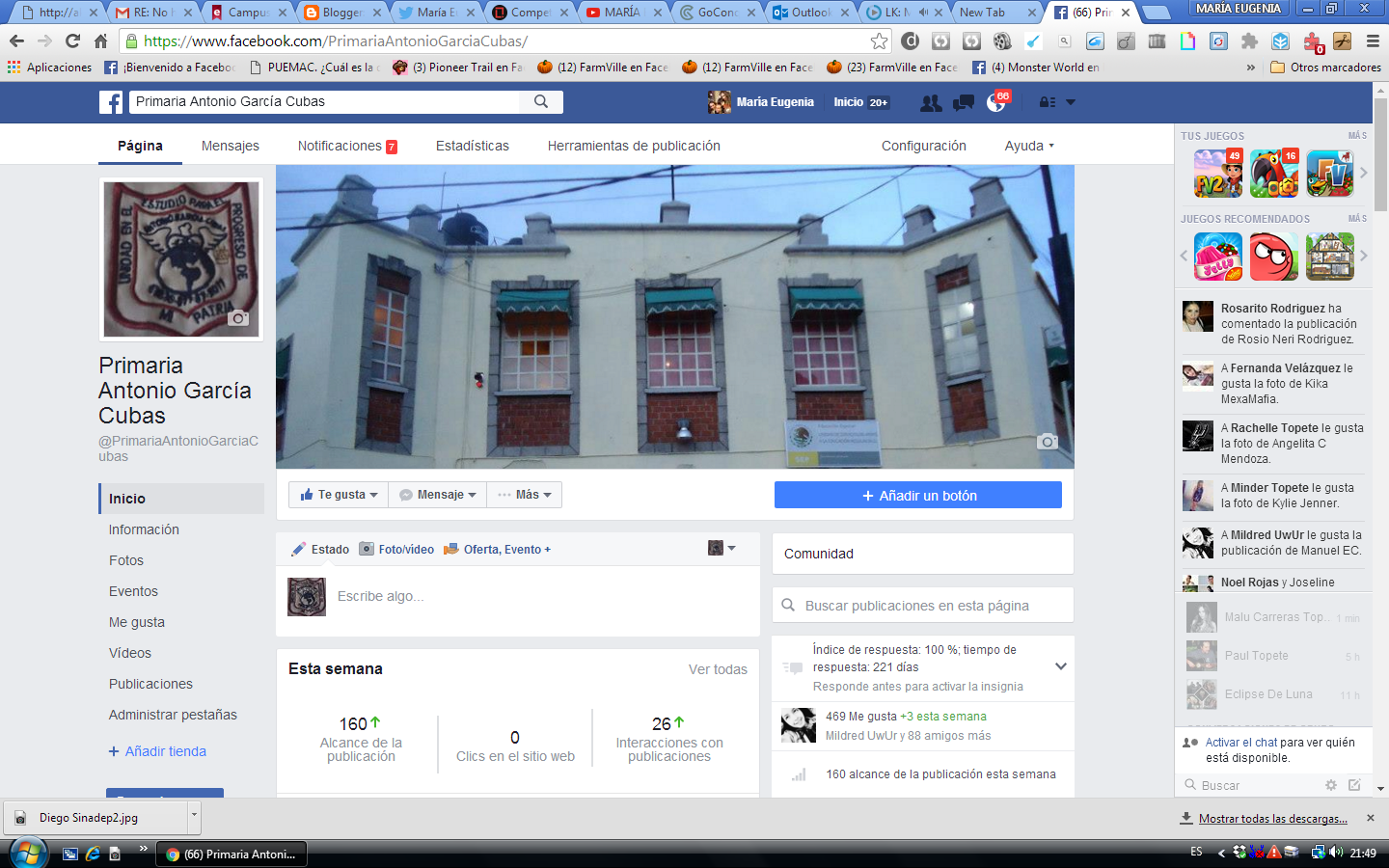Open the Facebook messages icon
The image size is (1389, 868).
tap(963, 102)
